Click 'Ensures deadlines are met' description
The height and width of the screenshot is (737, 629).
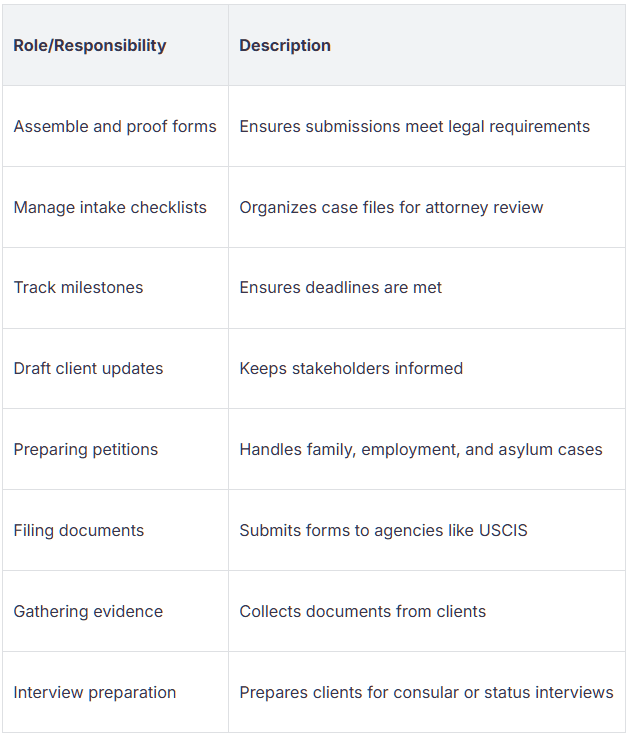coord(340,287)
